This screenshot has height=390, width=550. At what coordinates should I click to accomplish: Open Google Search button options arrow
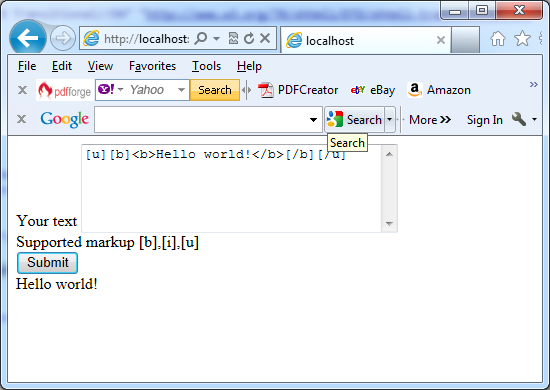(390, 120)
